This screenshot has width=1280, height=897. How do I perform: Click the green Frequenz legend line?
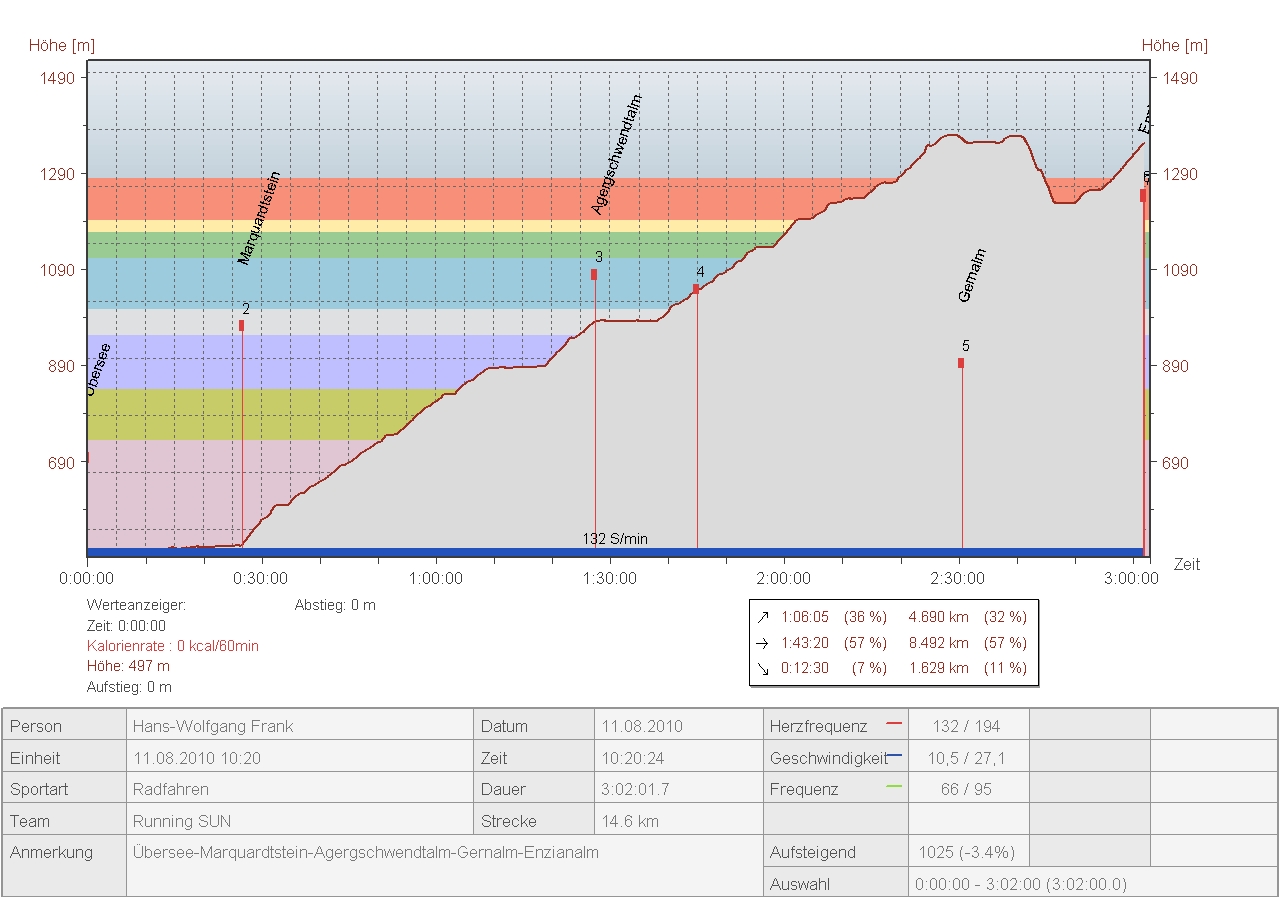(894, 787)
